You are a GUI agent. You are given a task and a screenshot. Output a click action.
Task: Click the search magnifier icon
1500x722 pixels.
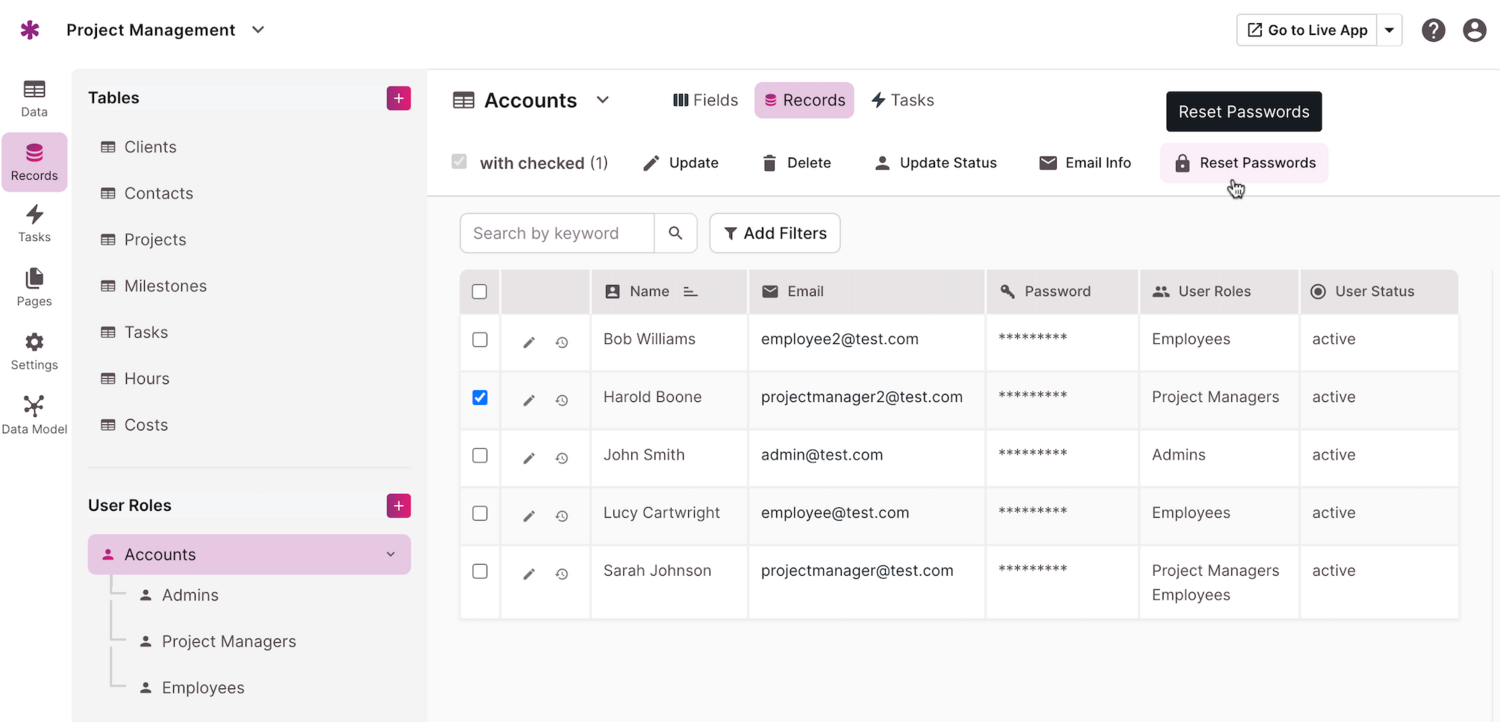point(676,233)
